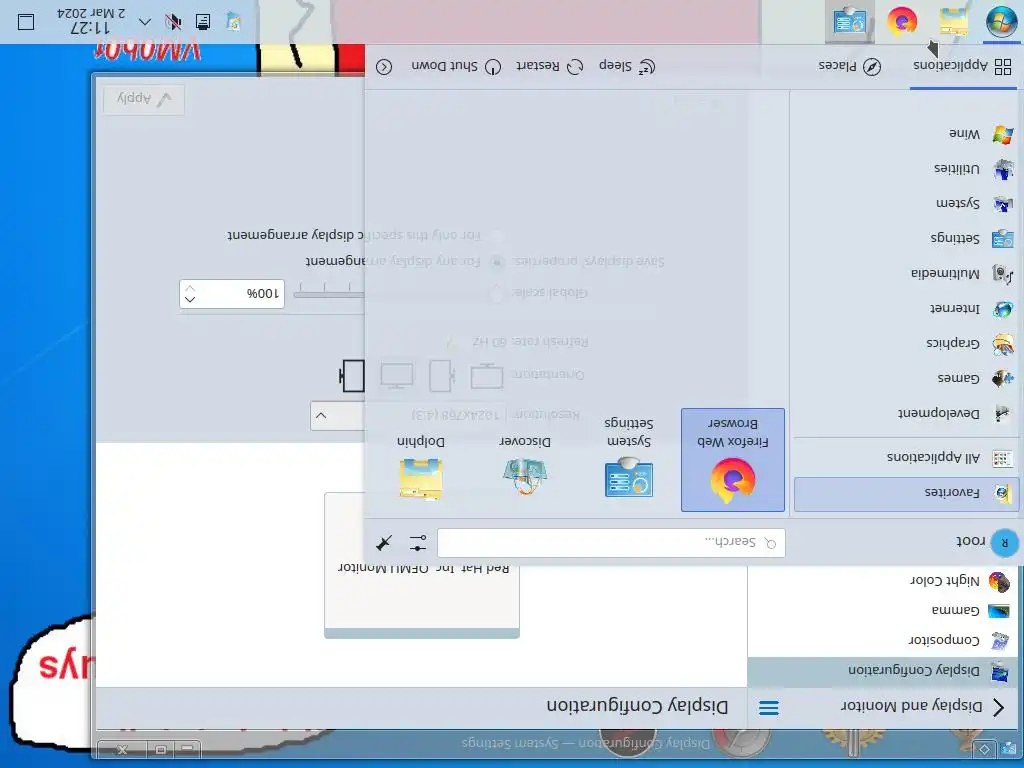The image size is (1024, 768).
Task: Open the clipboard tray icon
Action: pyautogui.click(x=233, y=22)
